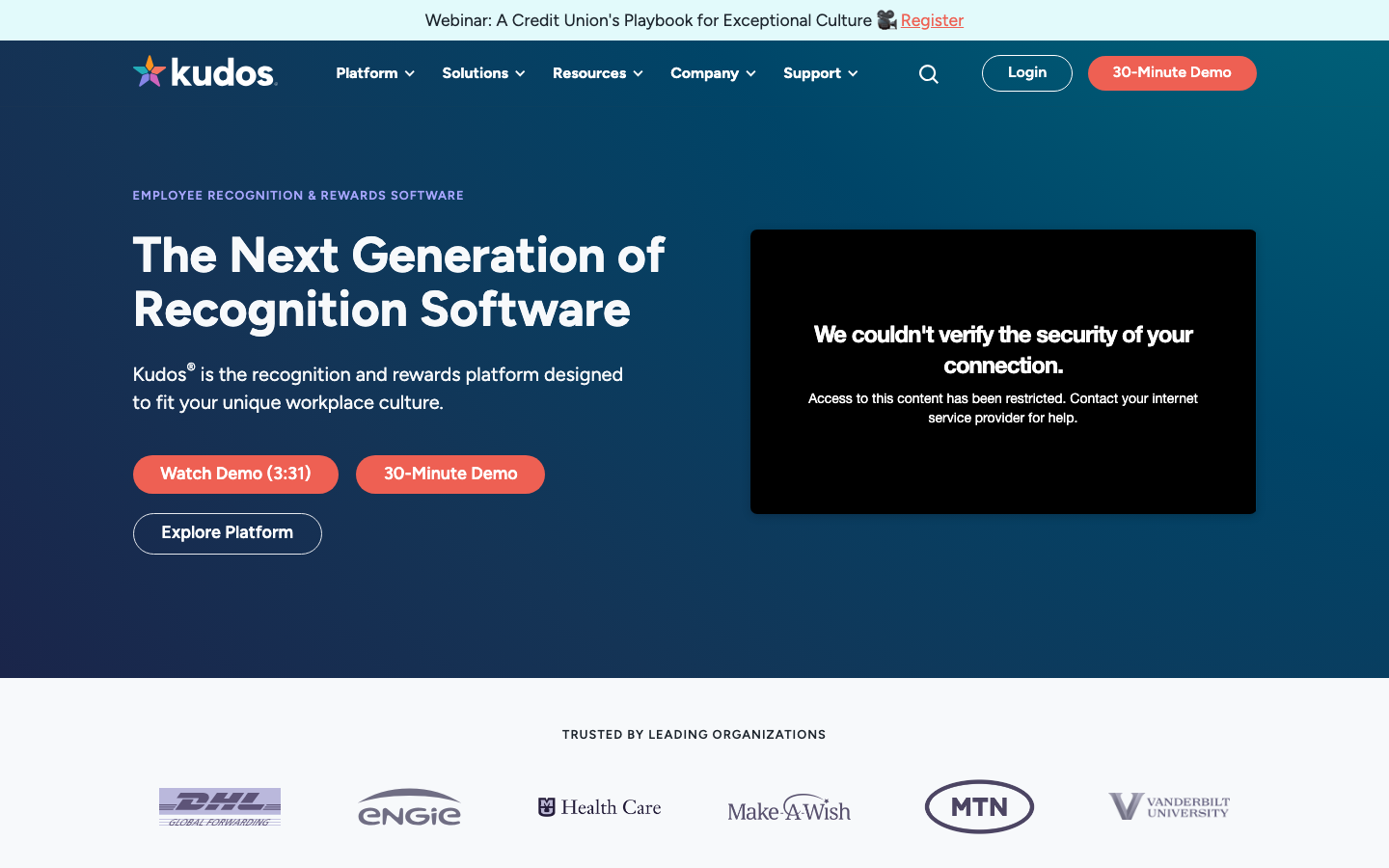This screenshot has height=868, width=1389.
Task: Click the Login button
Action: (1027, 73)
